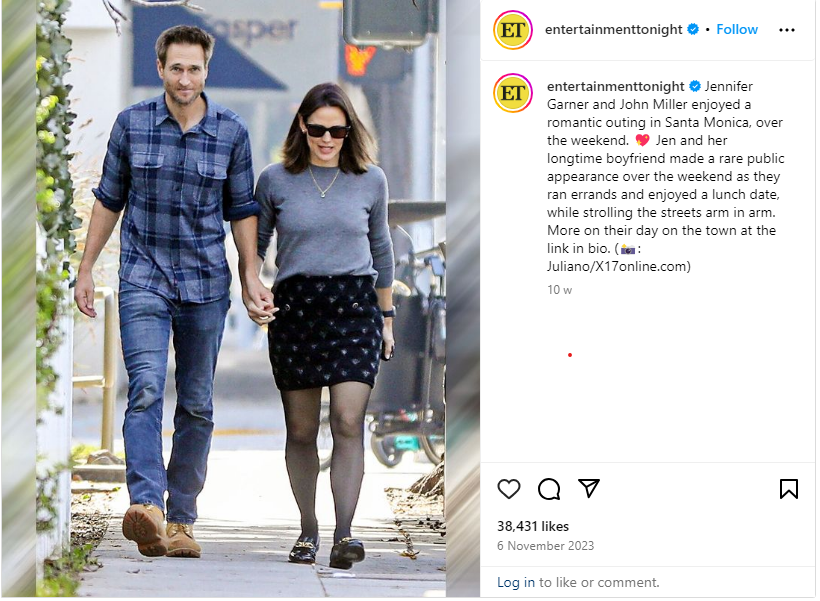This screenshot has height=601, width=820.
Task: Click the couple photo in the post
Action: pyautogui.click(x=241, y=298)
